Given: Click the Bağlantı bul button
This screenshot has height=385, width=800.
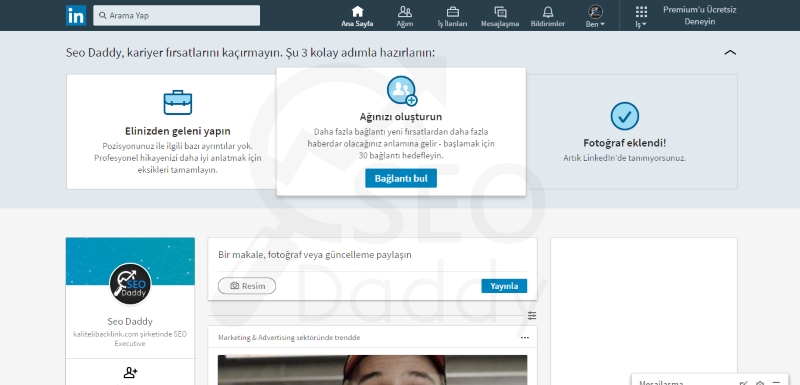Looking at the screenshot, I should coord(401,178).
